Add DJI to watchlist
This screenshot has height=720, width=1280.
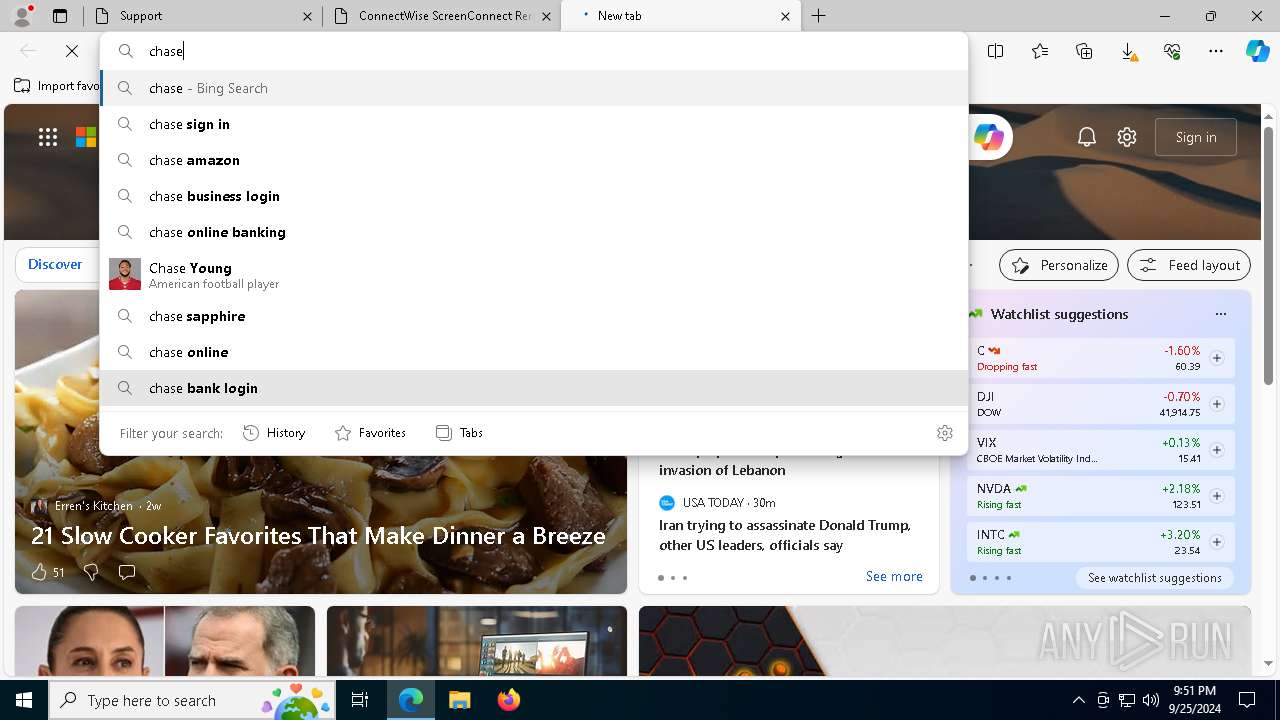[x=1217, y=404]
